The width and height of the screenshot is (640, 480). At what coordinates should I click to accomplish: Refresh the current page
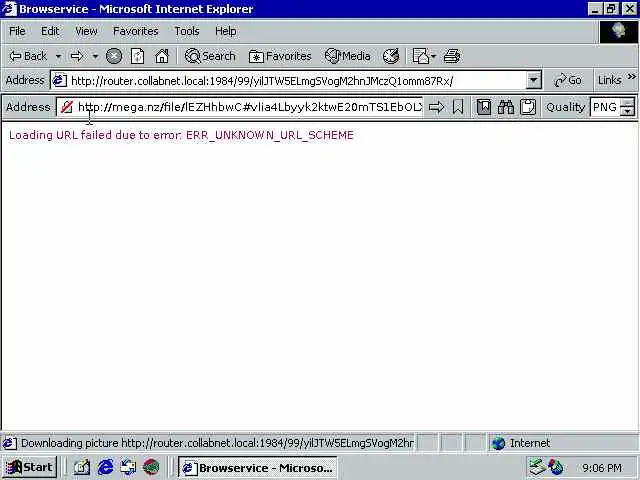coord(138,56)
